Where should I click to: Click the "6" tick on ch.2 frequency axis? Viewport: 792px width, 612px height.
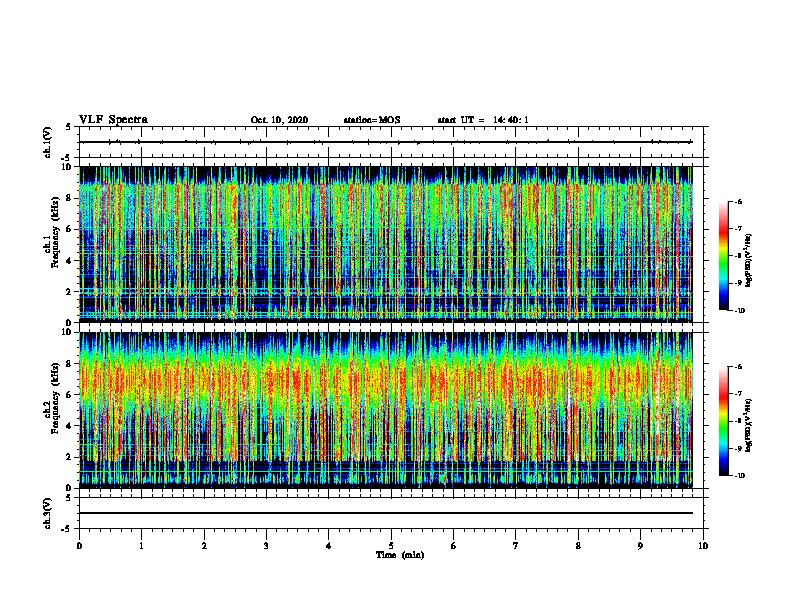[70, 395]
